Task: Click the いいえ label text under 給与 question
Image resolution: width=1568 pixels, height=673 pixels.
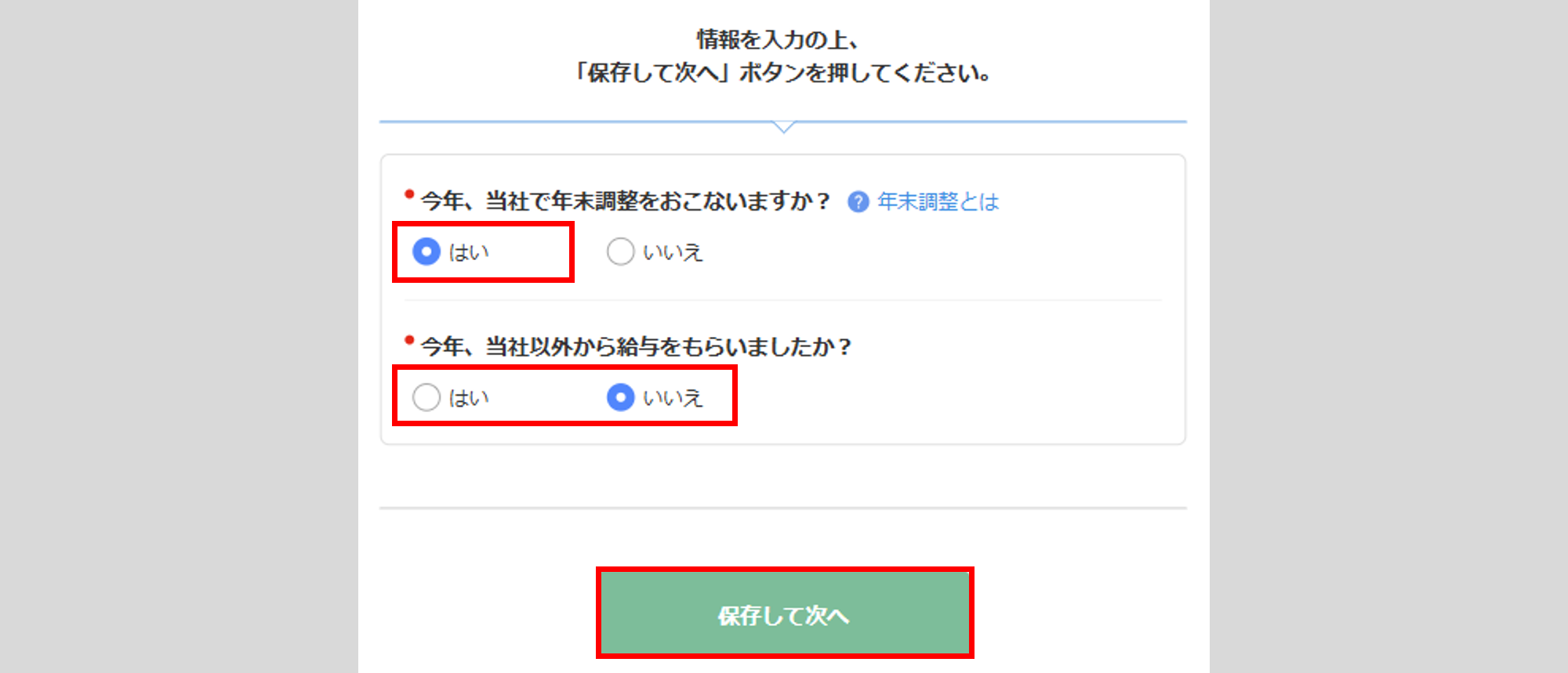Action: [673, 398]
